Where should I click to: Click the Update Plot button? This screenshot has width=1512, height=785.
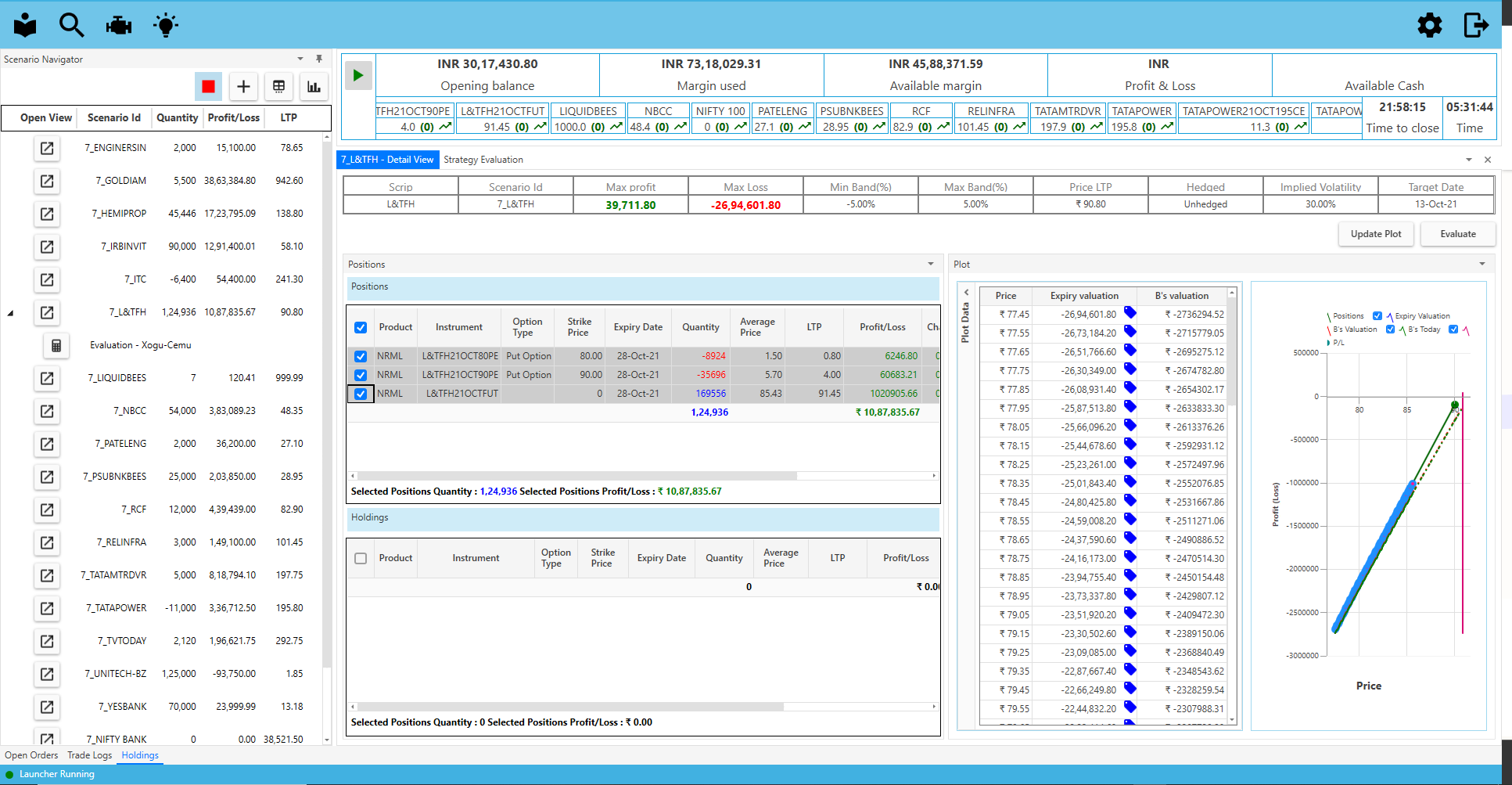[x=1376, y=234]
